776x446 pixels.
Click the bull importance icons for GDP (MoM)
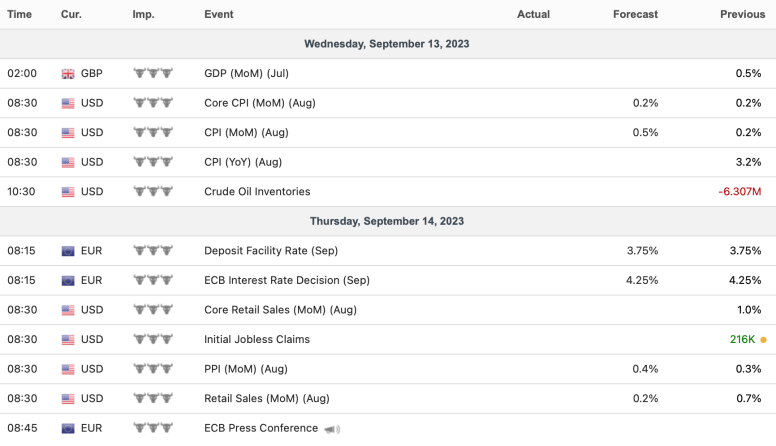[153, 73]
